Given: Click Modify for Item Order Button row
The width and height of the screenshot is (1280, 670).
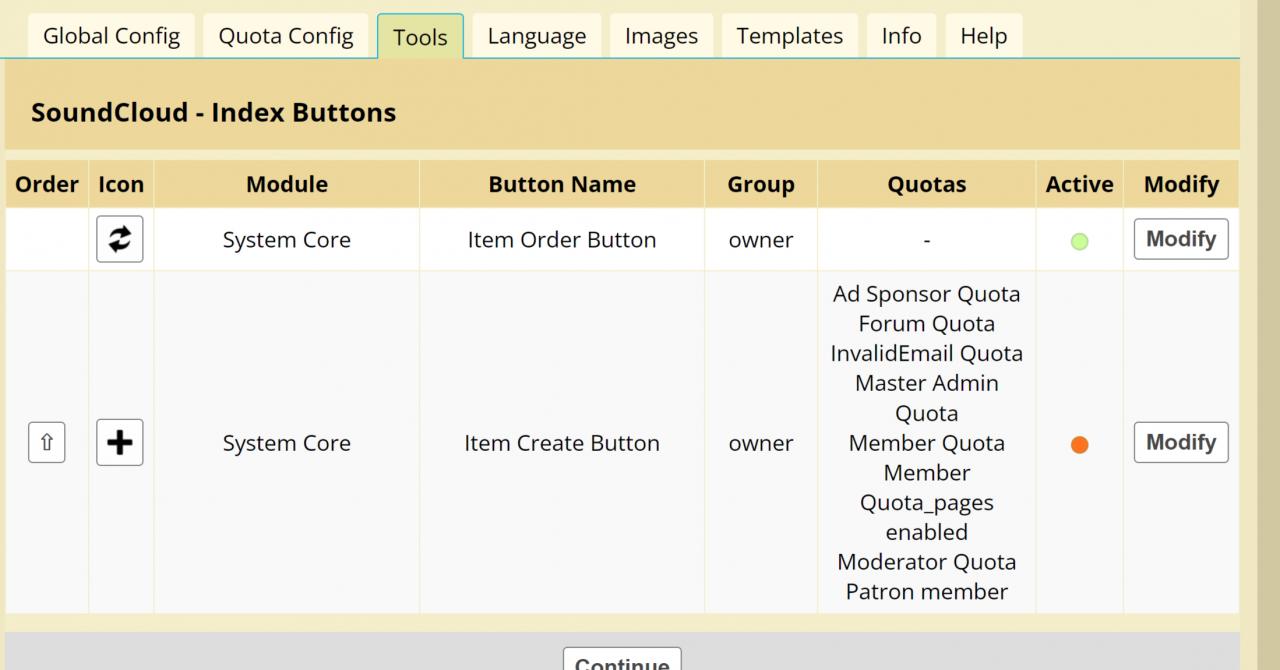Looking at the screenshot, I should (x=1181, y=239).
